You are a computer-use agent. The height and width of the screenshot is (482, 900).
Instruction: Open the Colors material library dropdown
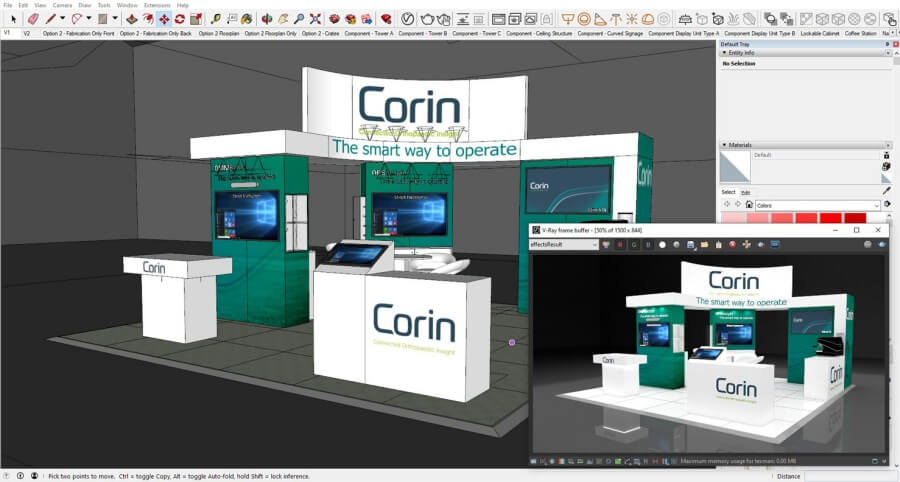pyautogui.click(x=818, y=205)
